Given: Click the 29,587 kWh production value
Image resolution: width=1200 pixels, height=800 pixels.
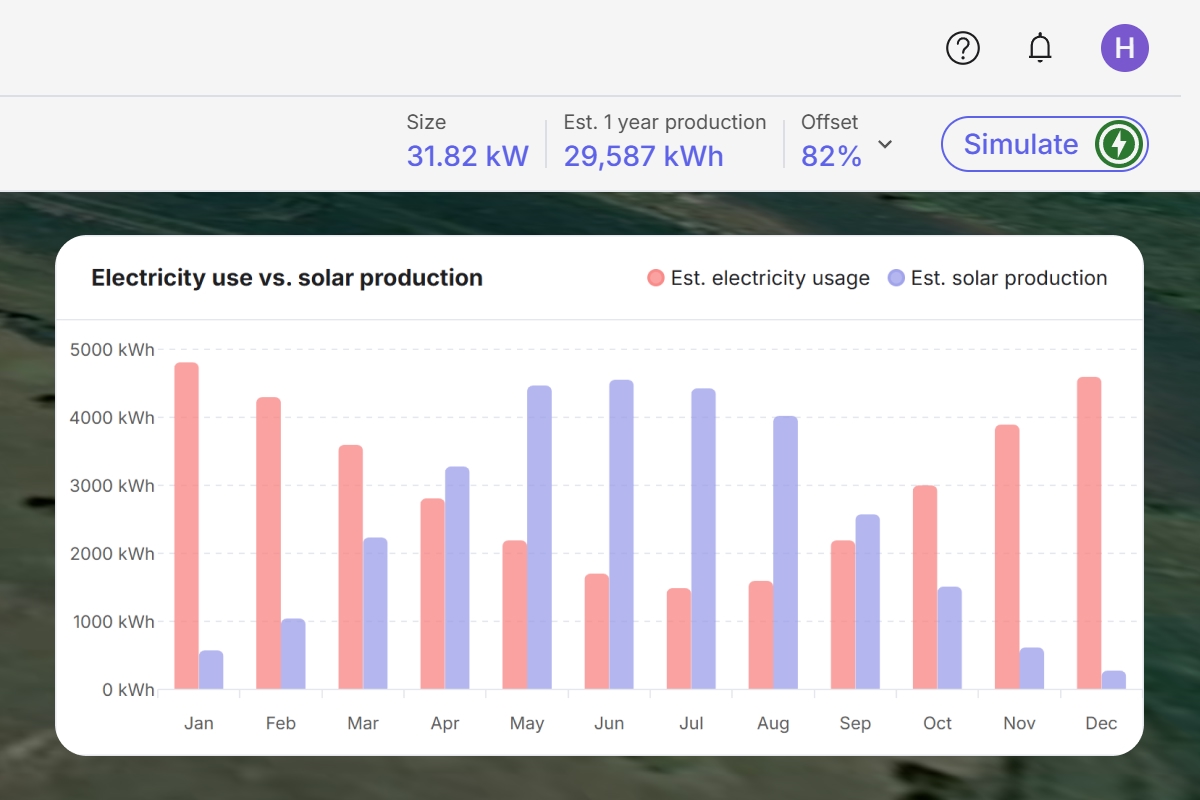Looking at the screenshot, I should (x=643, y=156).
